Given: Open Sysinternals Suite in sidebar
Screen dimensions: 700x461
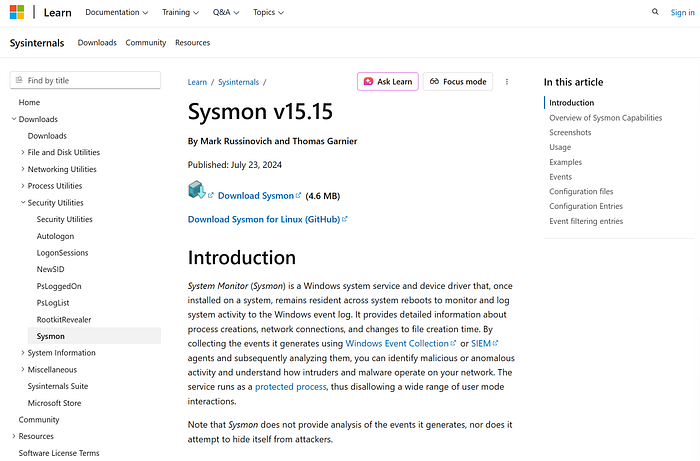Looking at the screenshot, I should point(58,386).
